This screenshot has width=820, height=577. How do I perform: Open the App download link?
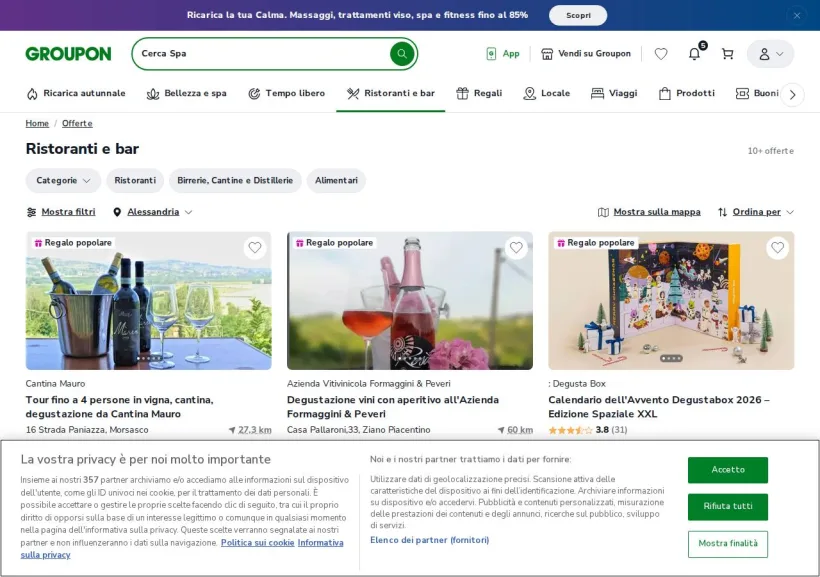pos(503,53)
